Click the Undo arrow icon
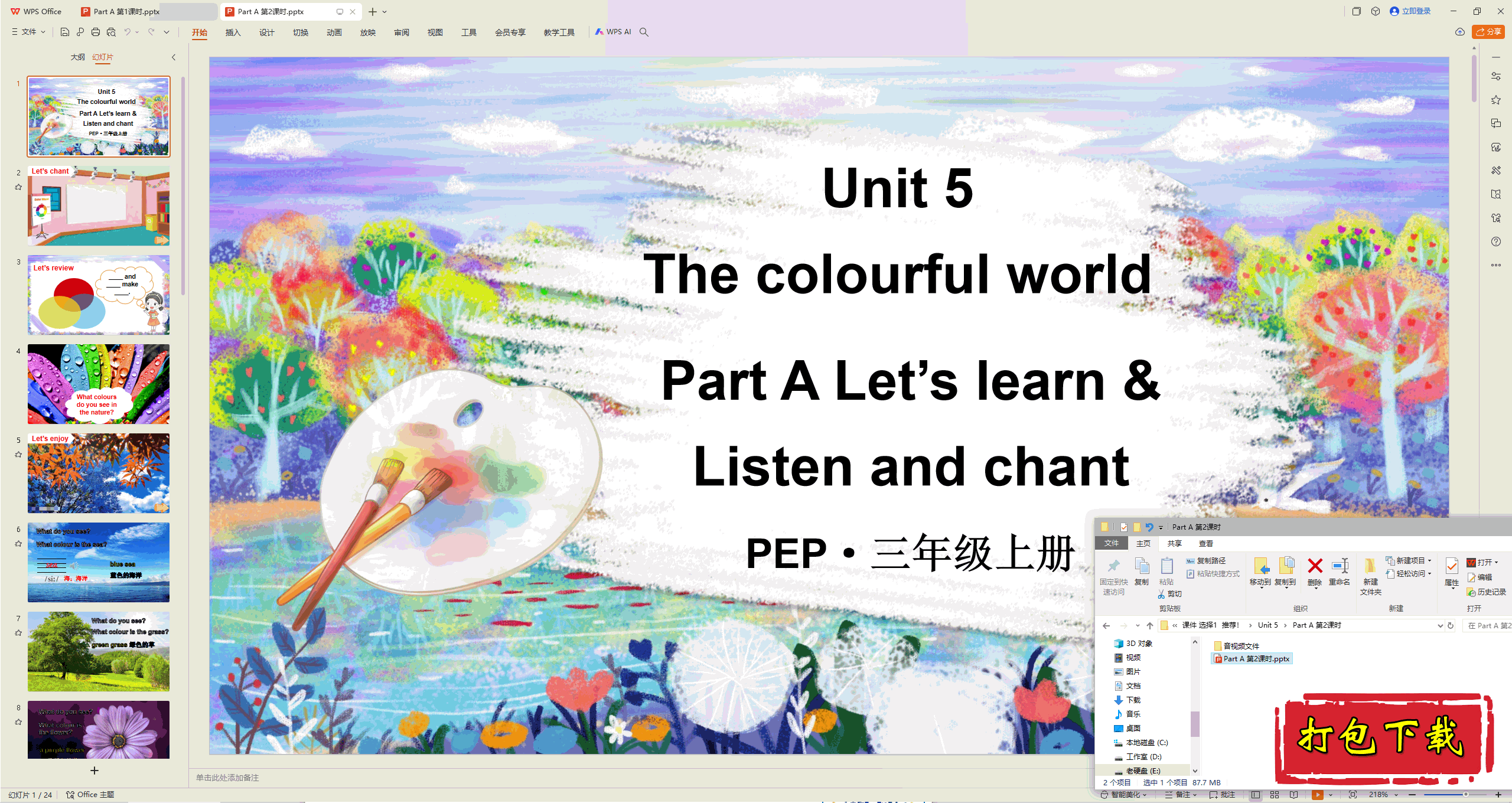This screenshot has height=803, width=1512. (x=127, y=32)
